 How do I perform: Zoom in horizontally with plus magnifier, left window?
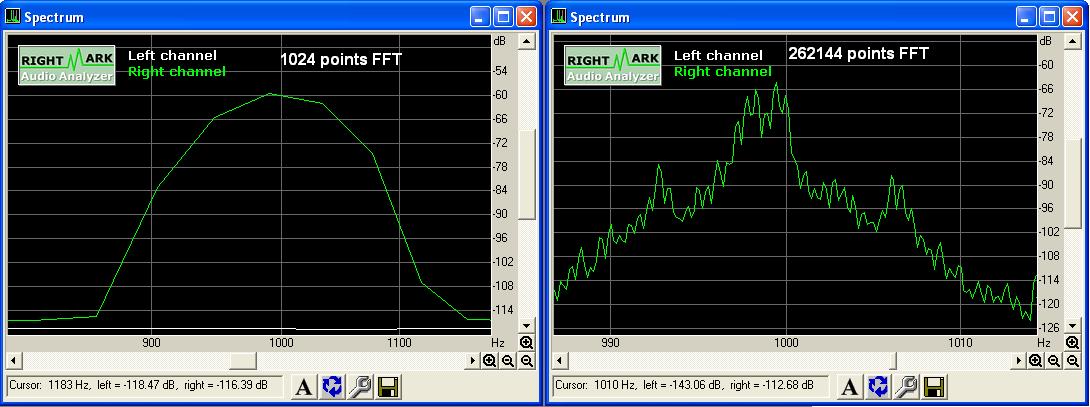click(x=490, y=360)
